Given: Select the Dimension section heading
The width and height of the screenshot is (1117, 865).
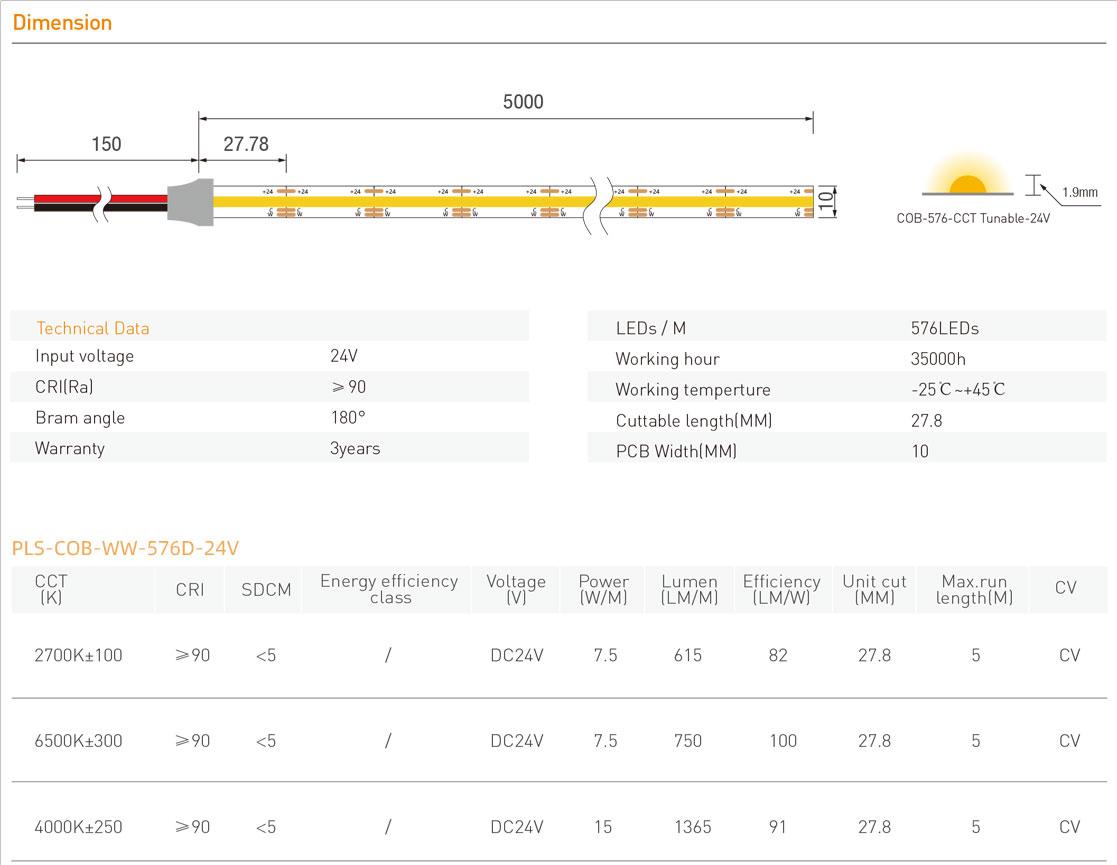Looking at the screenshot, I should (62, 22).
